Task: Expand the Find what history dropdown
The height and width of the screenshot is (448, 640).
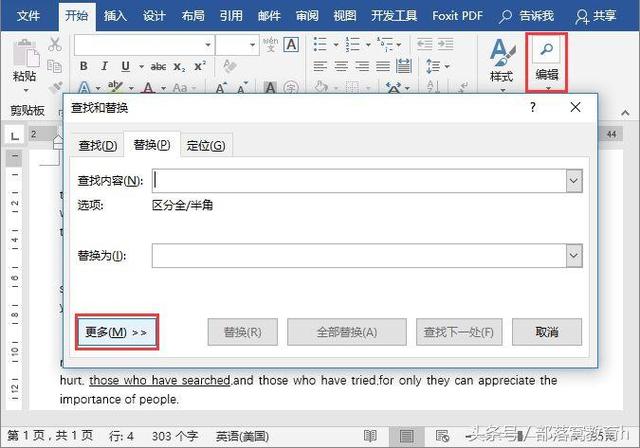Action: 574,181
